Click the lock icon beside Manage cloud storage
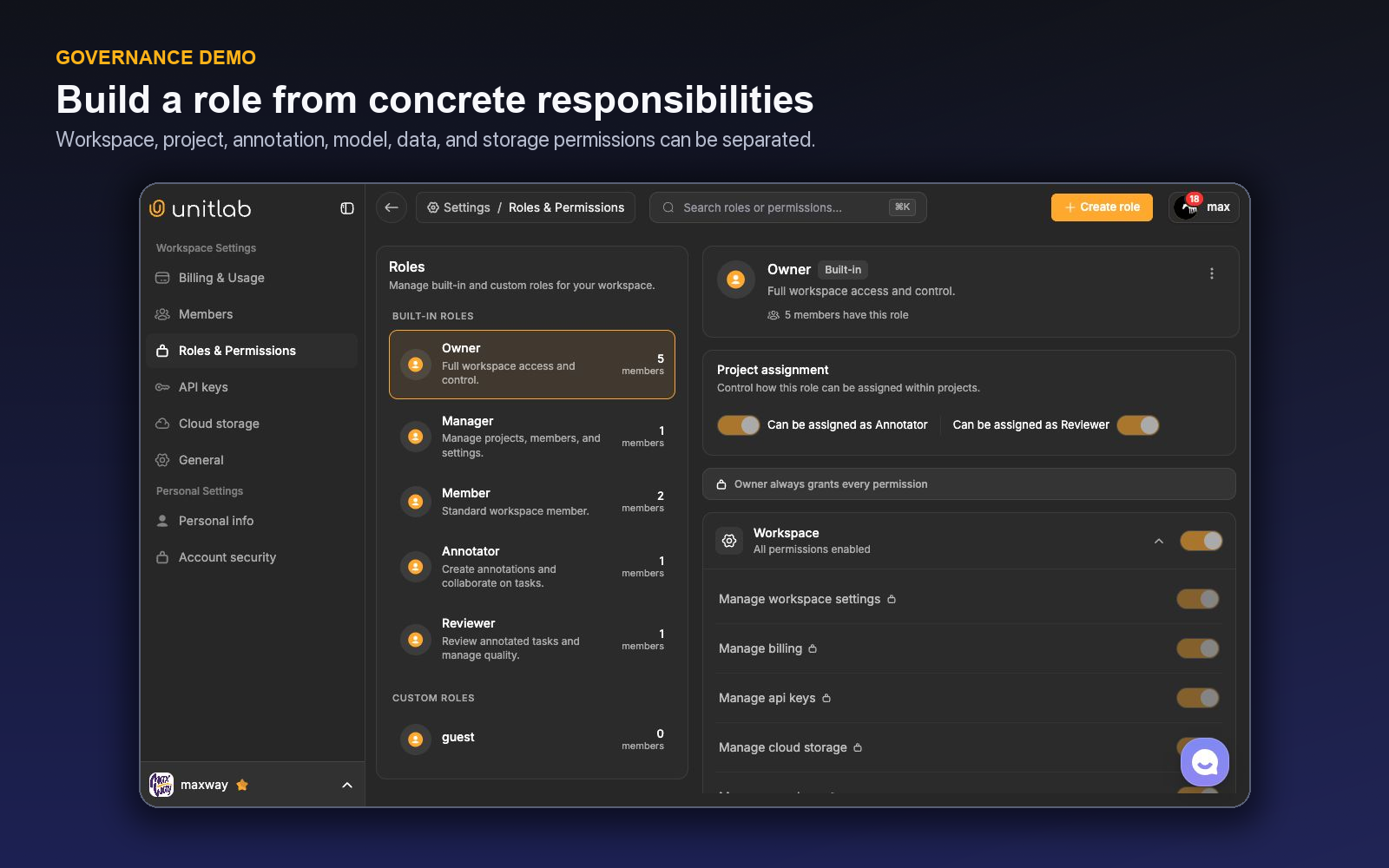Image resolution: width=1389 pixels, height=868 pixels. tap(858, 747)
